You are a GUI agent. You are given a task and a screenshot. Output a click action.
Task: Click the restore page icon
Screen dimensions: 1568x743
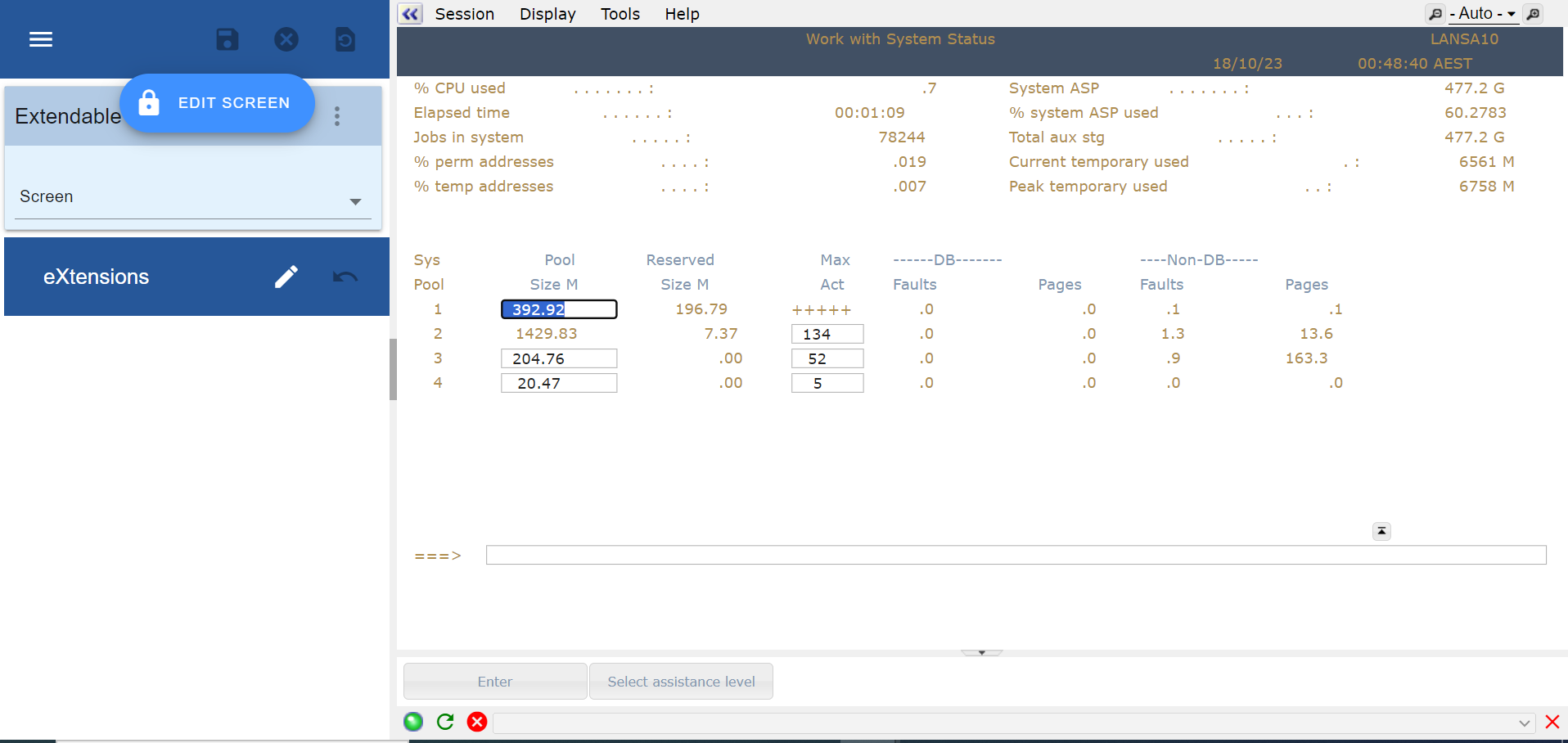tap(345, 39)
